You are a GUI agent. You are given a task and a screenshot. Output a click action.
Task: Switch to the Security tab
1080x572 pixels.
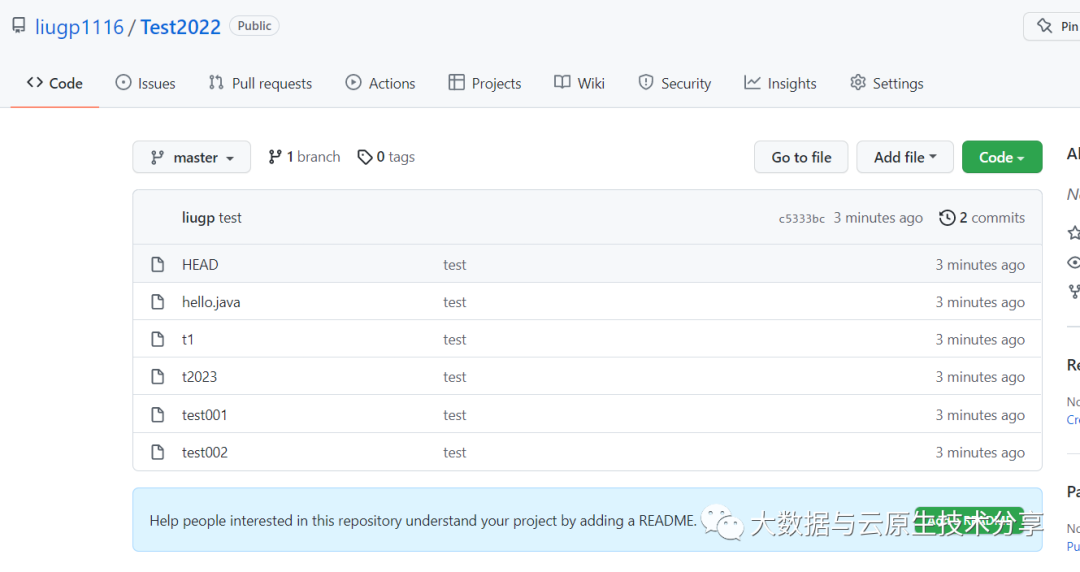(675, 83)
